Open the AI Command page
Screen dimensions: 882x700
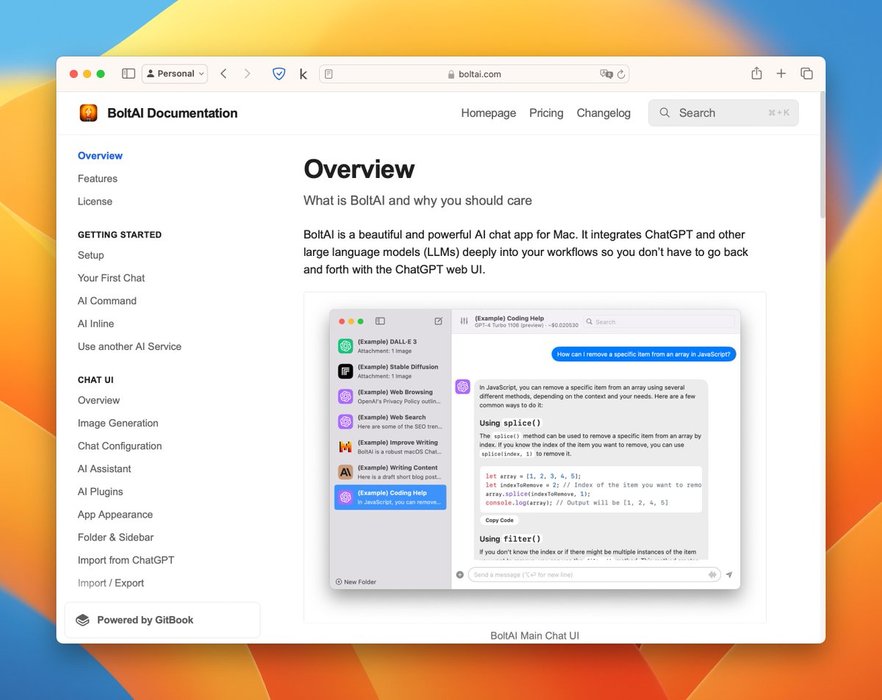click(107, 301)
